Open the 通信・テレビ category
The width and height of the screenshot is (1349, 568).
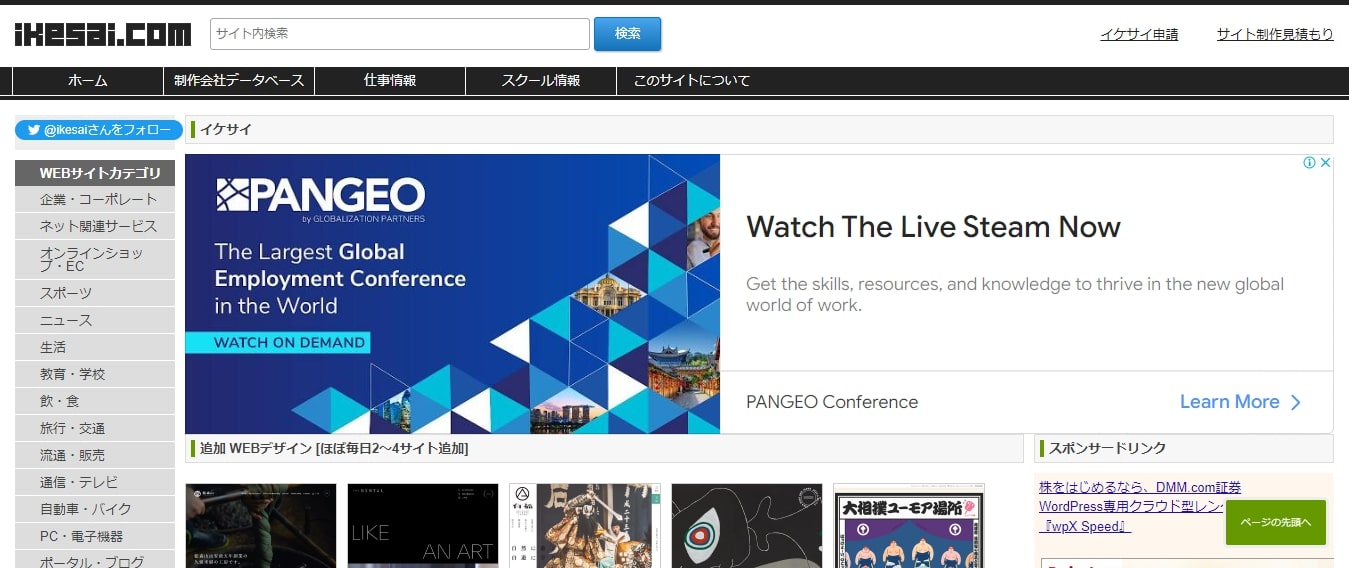(x=95, y=483)
